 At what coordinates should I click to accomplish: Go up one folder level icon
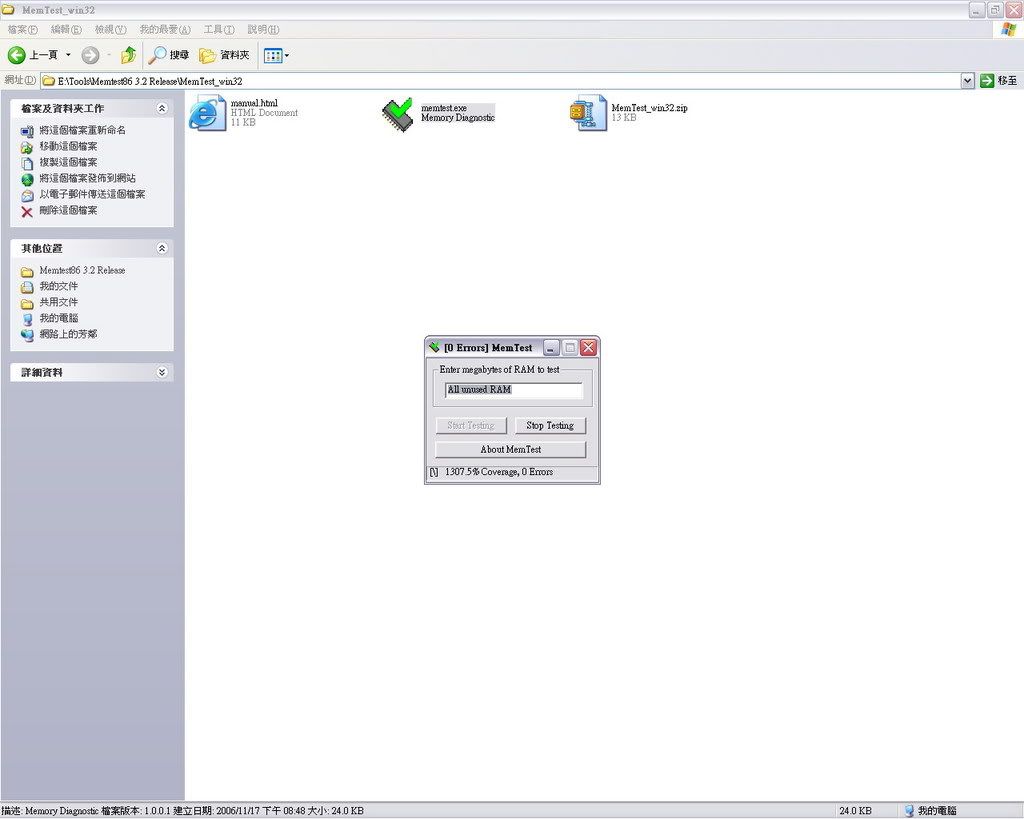click(129, 56)
